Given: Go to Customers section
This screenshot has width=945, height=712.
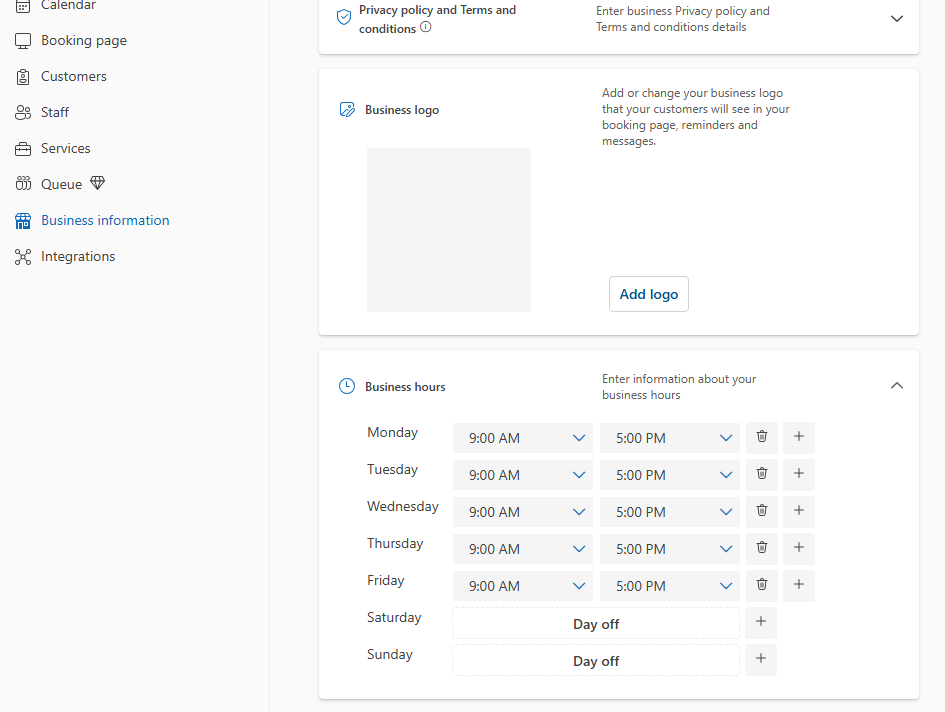Looking at the screenshot, I should [x=74, y=77].
